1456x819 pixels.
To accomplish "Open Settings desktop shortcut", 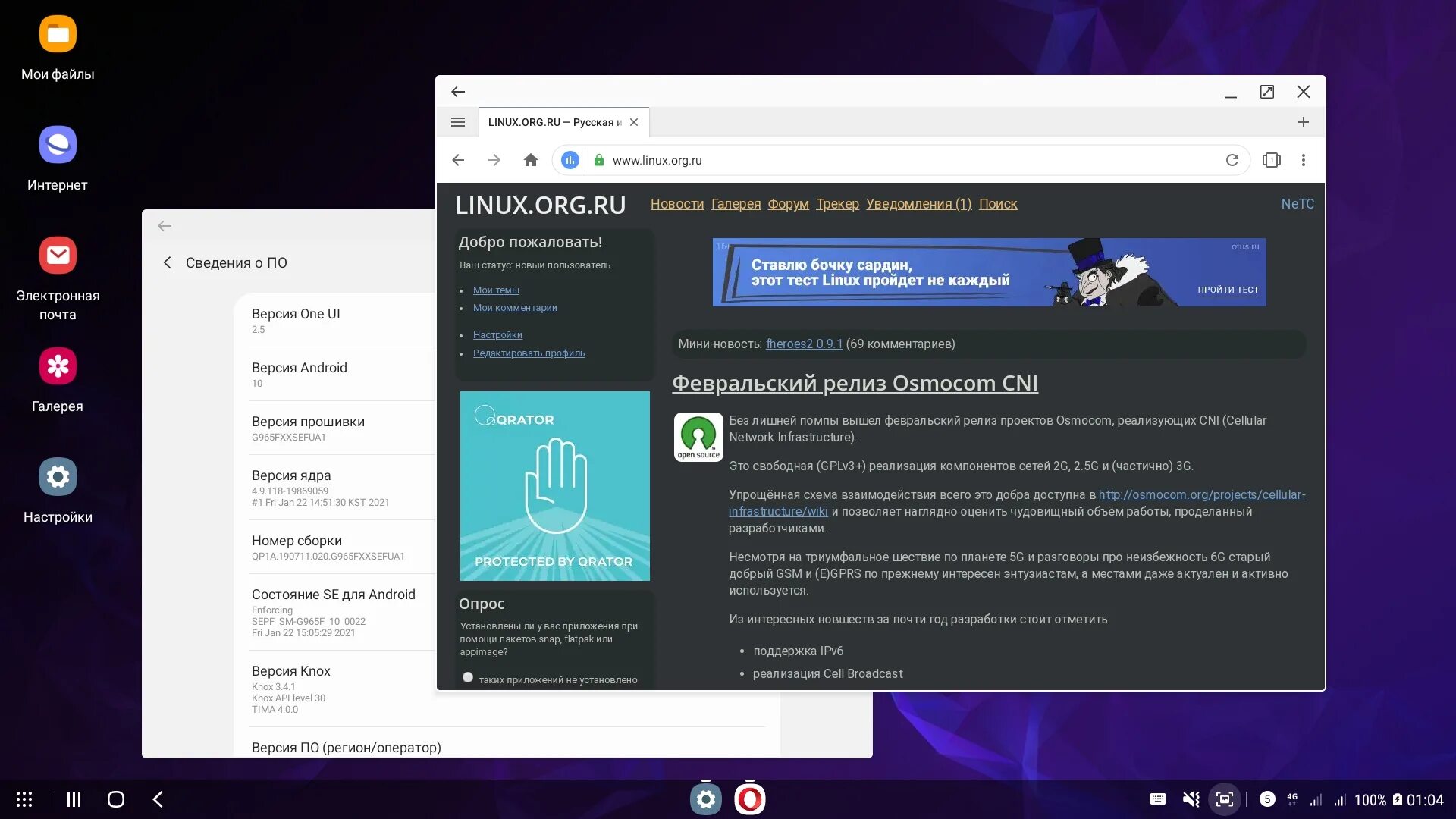I will [x=58, y=491].
